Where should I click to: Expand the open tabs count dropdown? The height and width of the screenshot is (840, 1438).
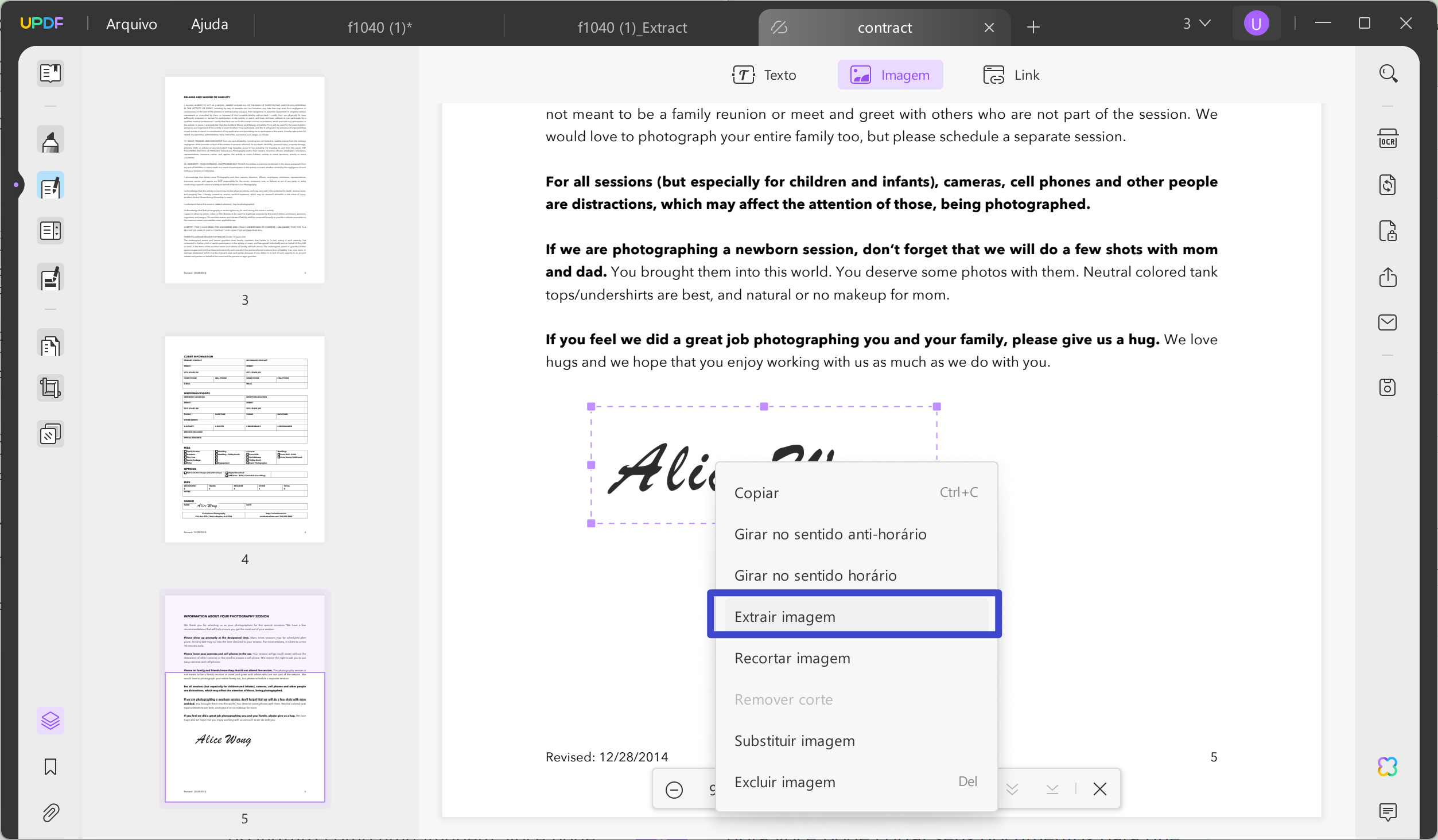(1196, 24)
